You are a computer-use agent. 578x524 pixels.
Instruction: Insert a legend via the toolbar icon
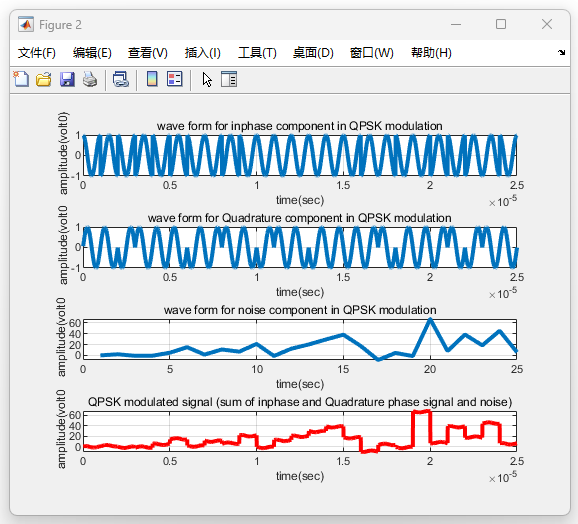(175, 79)
